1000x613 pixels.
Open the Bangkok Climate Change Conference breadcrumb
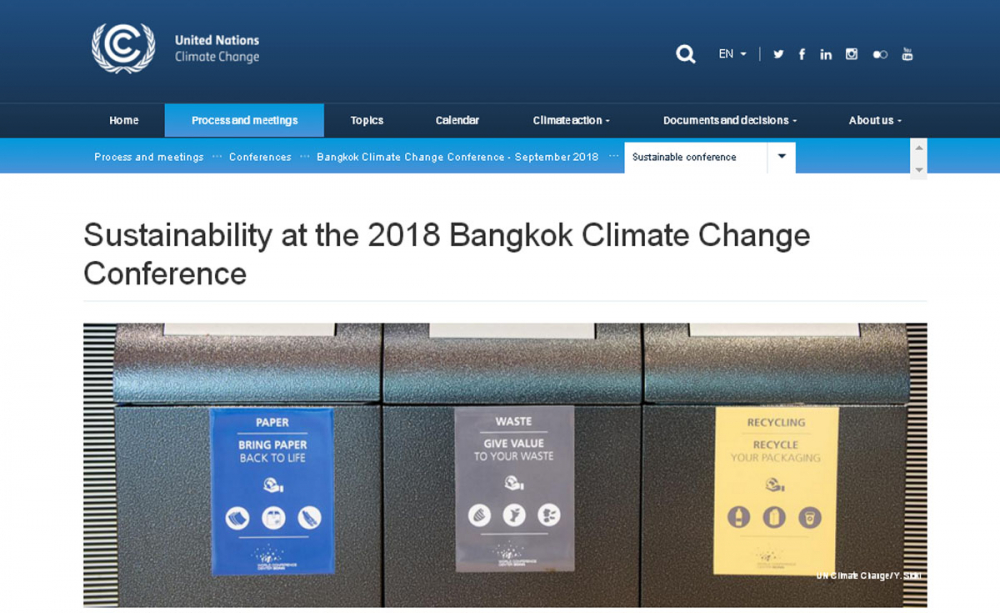pos(458,157)
